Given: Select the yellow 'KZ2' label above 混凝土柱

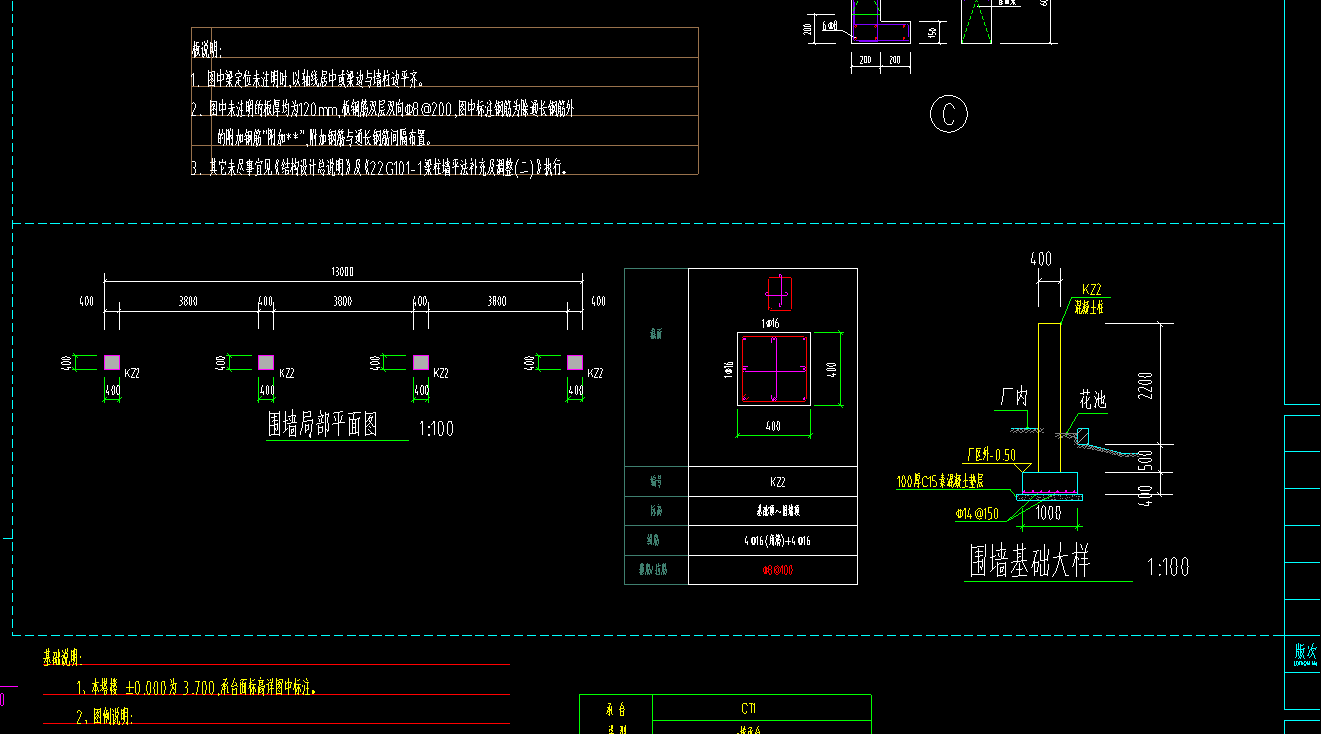Looking at the screenshot, I should click(1090, 290).
